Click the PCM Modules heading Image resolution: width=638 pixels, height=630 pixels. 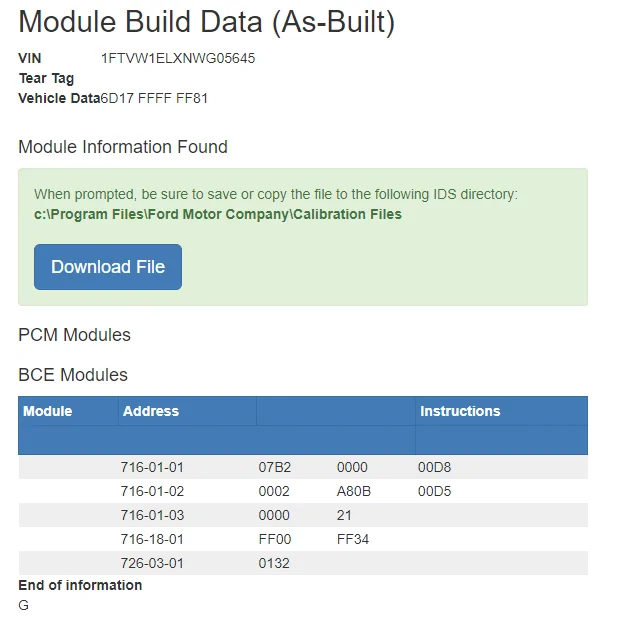click(74, 335)
